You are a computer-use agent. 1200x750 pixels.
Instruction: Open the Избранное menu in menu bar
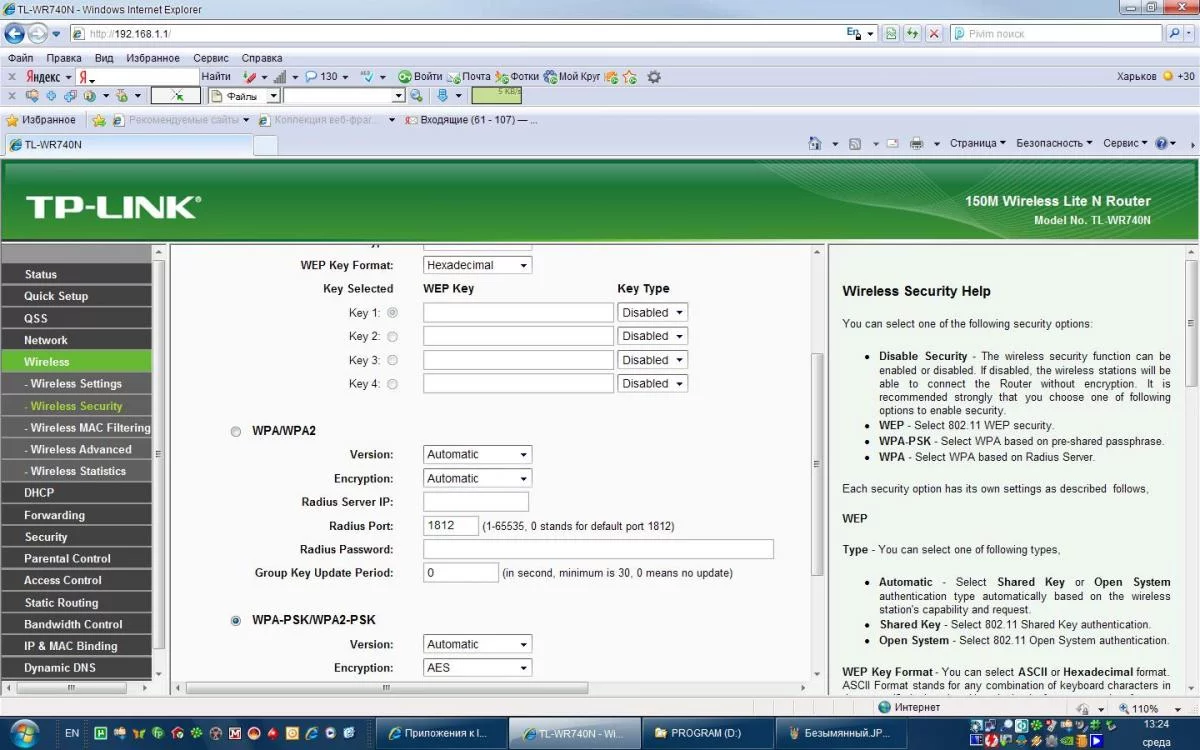coord(153,58)
